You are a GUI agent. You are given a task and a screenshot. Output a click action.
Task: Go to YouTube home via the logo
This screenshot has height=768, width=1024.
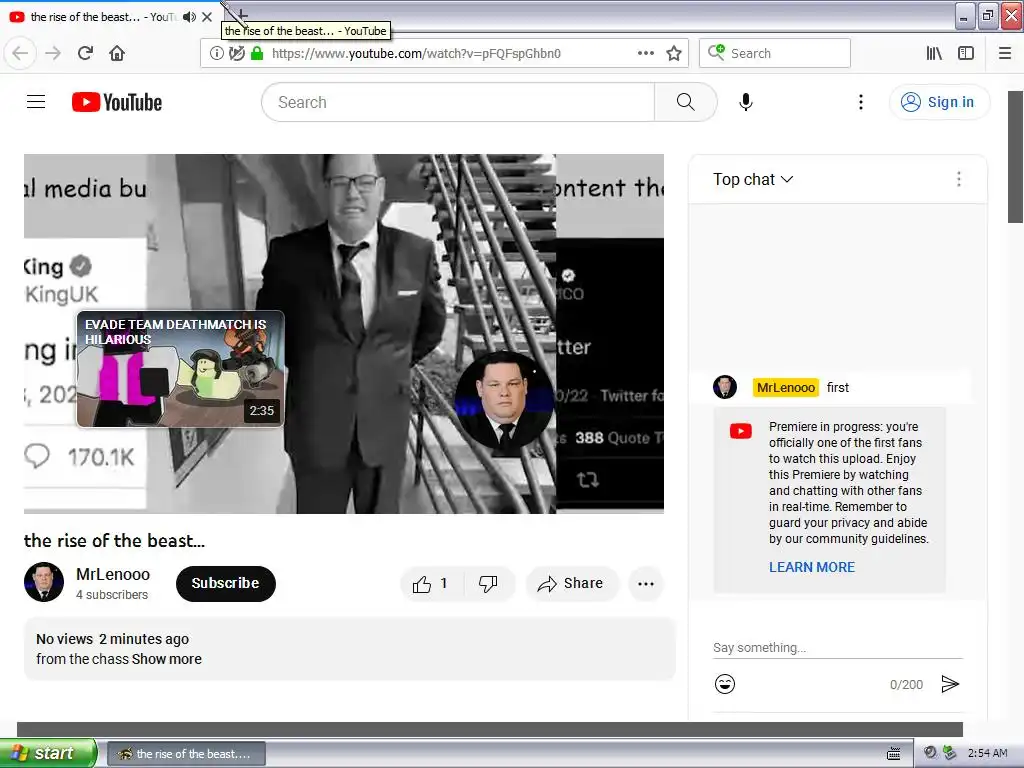coord(117,102)
